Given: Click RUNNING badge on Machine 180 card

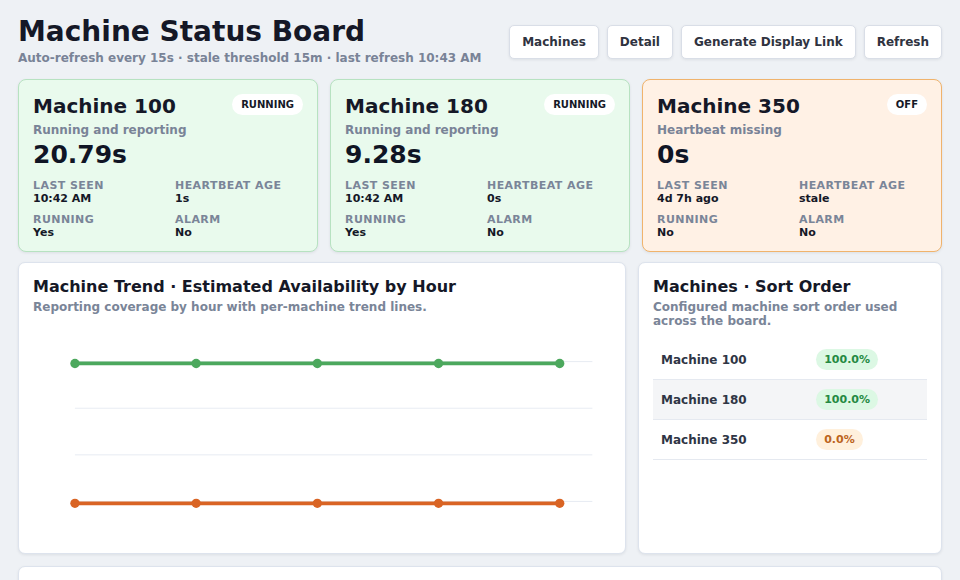Looking at the screenshot, I should (x=579, y=104).
